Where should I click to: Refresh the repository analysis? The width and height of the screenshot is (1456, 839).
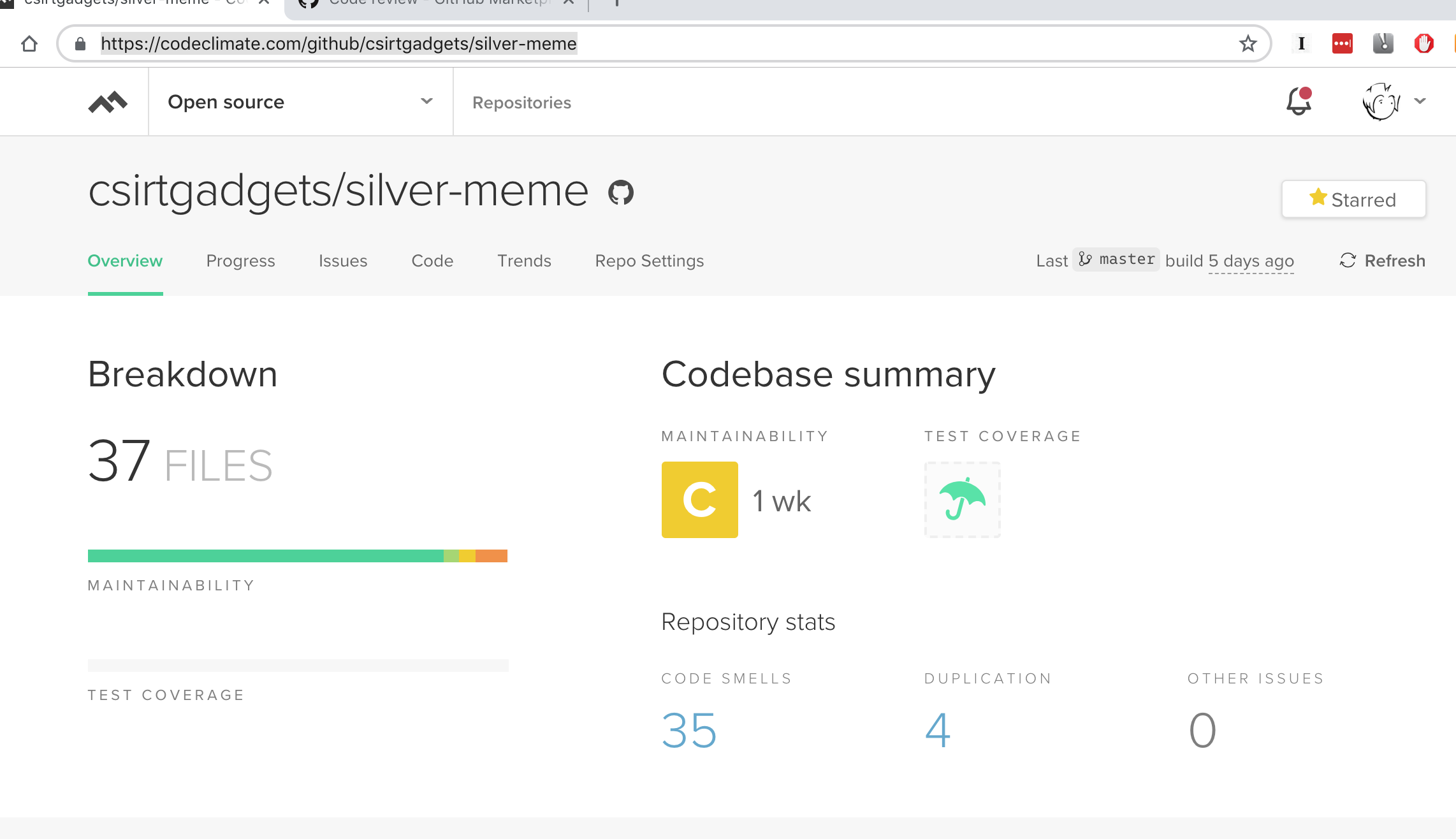pyautogui.click(x=1382, y=261)
